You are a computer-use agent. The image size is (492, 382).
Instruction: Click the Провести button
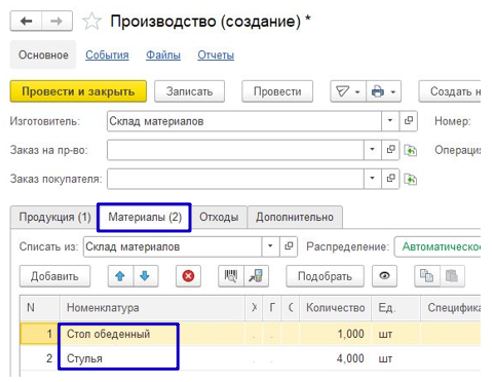tap(277, 91)
